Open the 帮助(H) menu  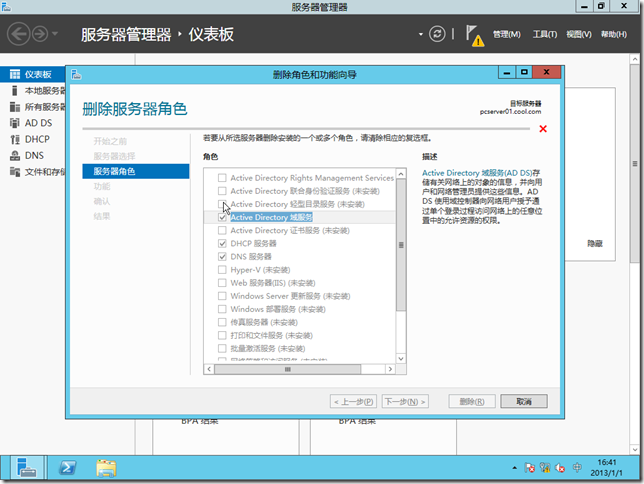pyautogui.click(x=614, y=35)
